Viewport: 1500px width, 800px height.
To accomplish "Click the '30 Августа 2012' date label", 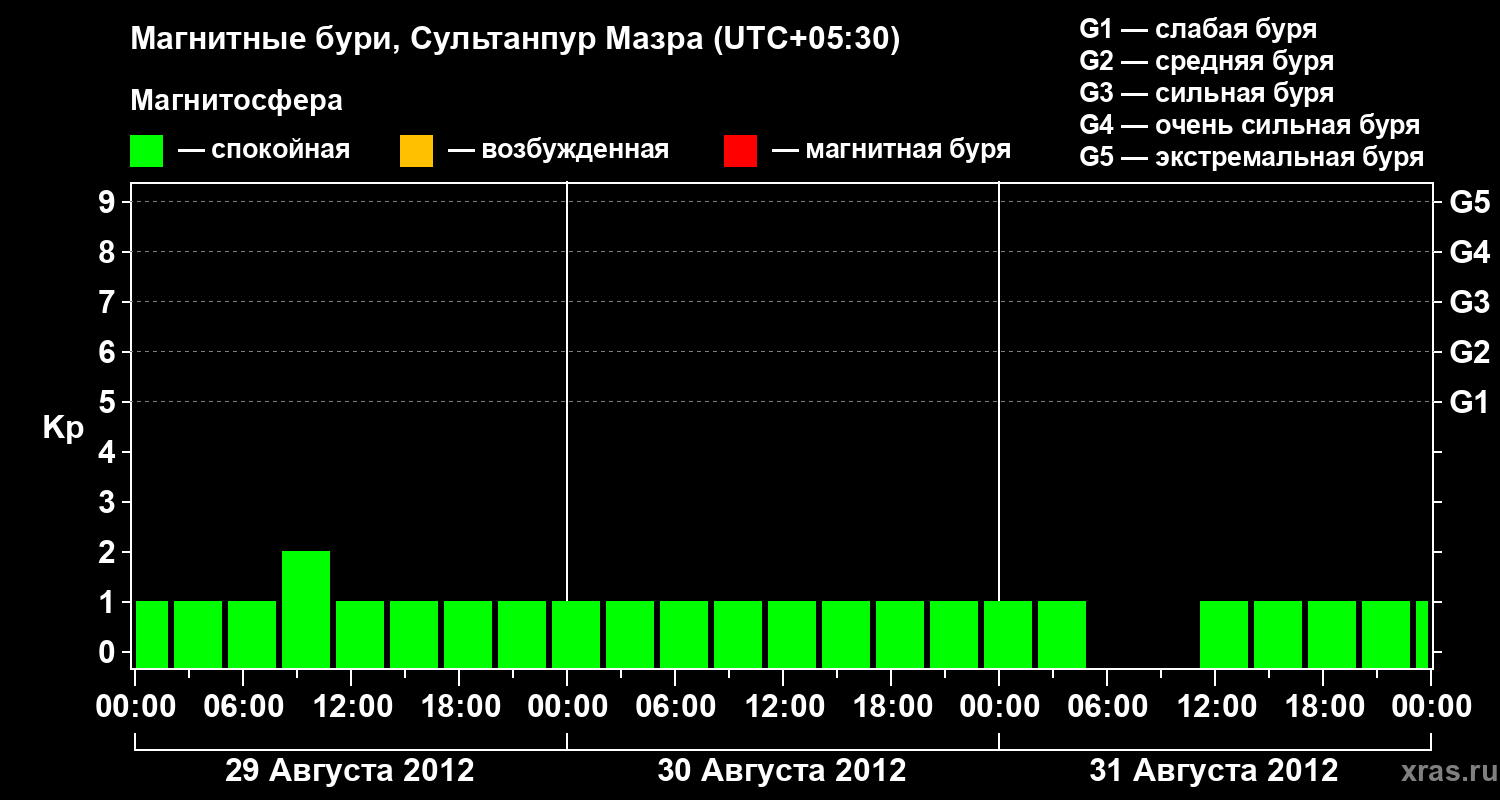I will (782, 771).
